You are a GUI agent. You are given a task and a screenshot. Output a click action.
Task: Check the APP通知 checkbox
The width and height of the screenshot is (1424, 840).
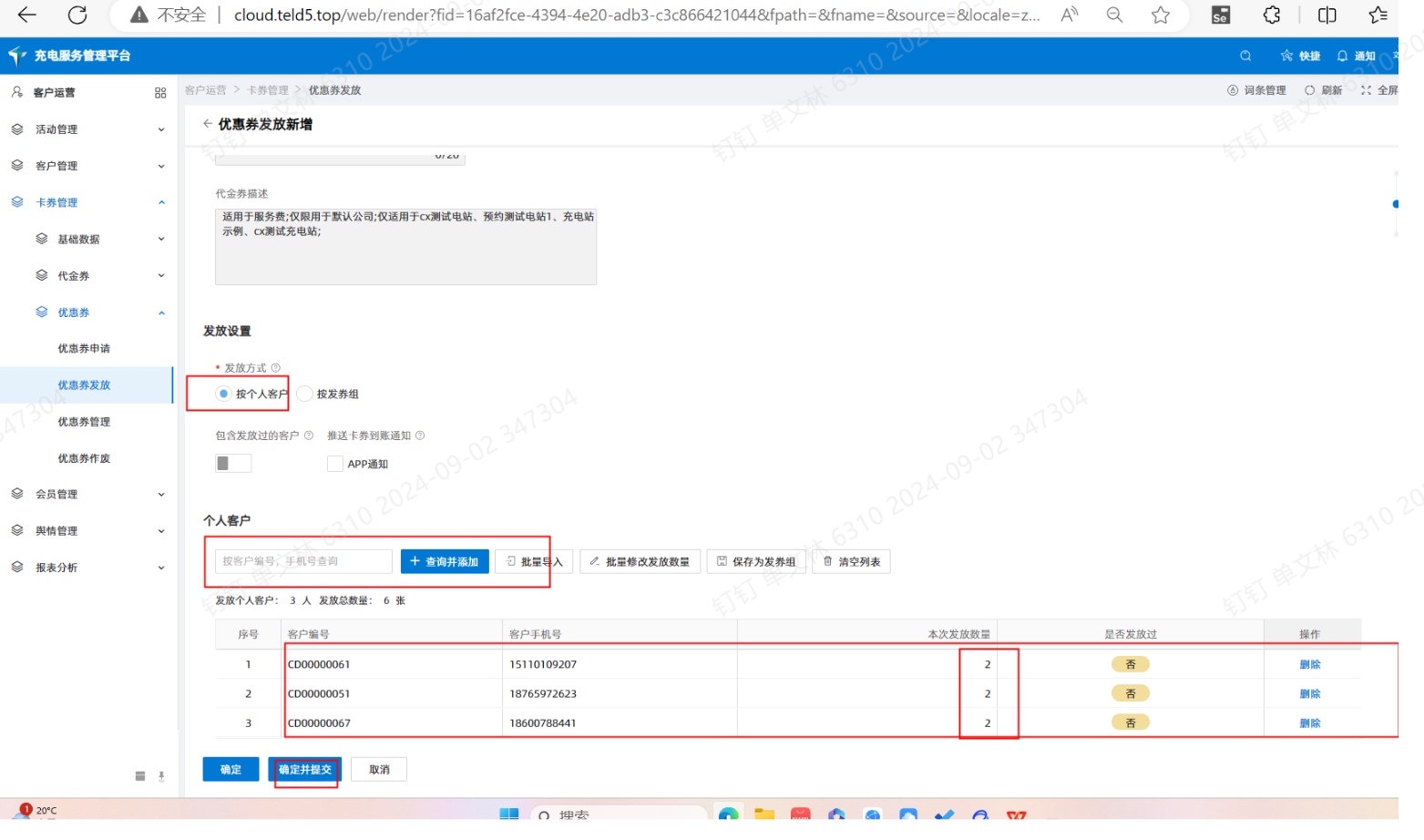pos(335,464)
